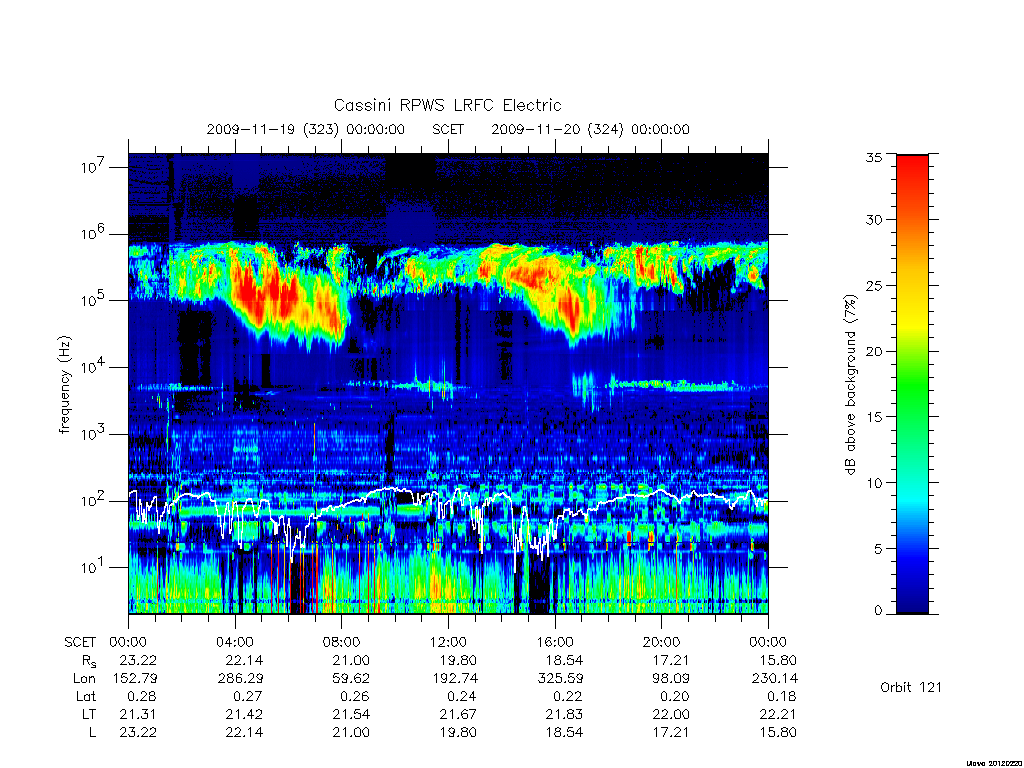Click the colorbar tick label "35"

(873, 157)
